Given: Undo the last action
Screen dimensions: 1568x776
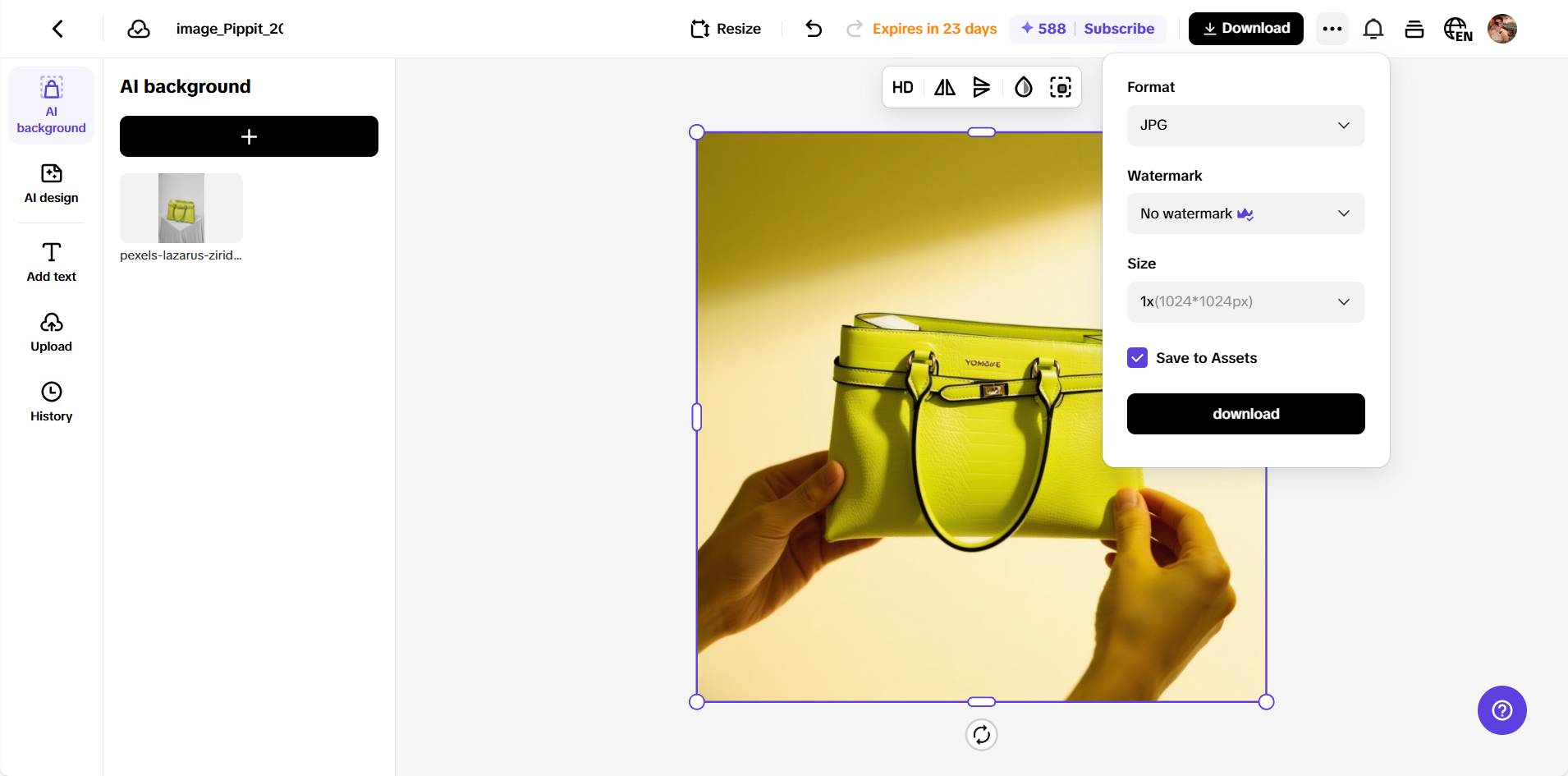Looking at the screenshot, I should point(814,29).
